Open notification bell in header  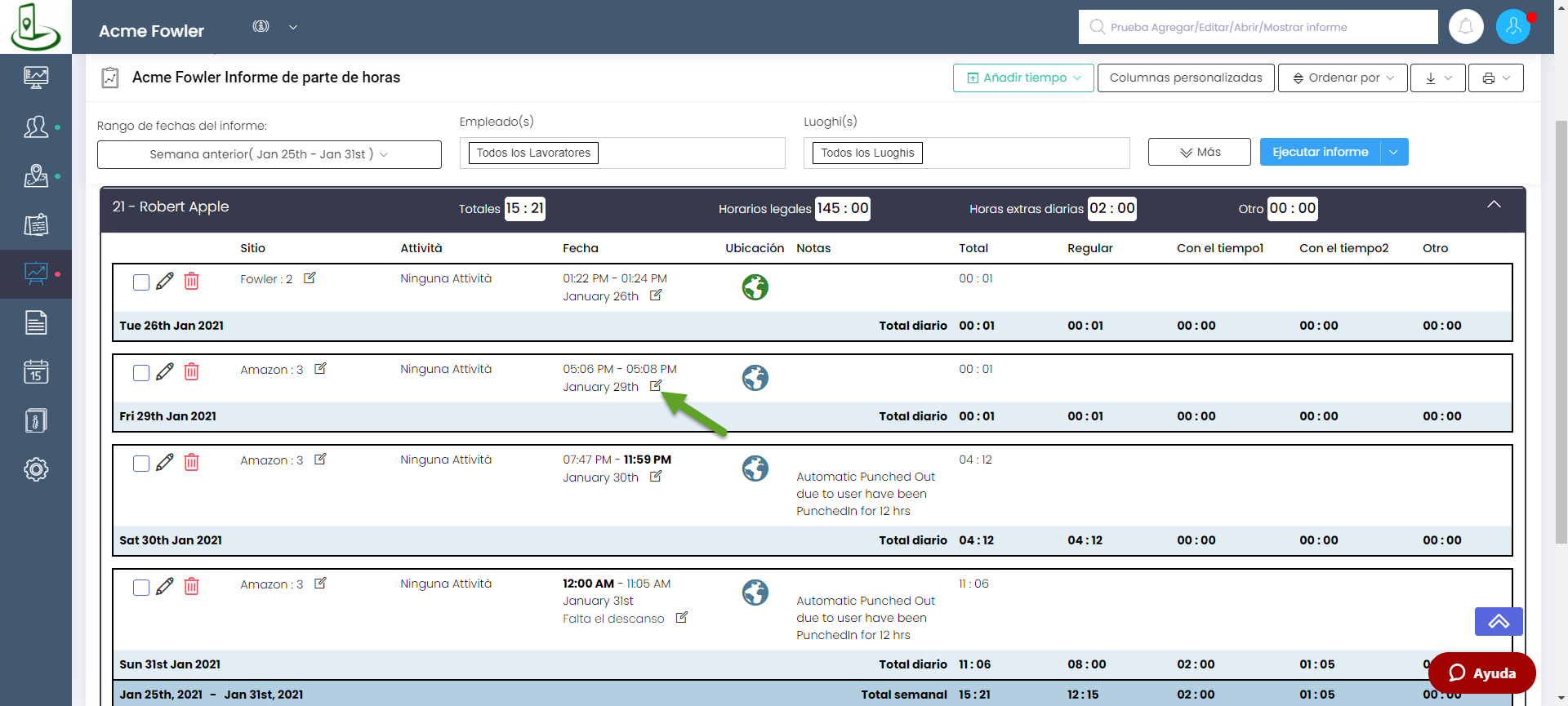(1466, 27)
